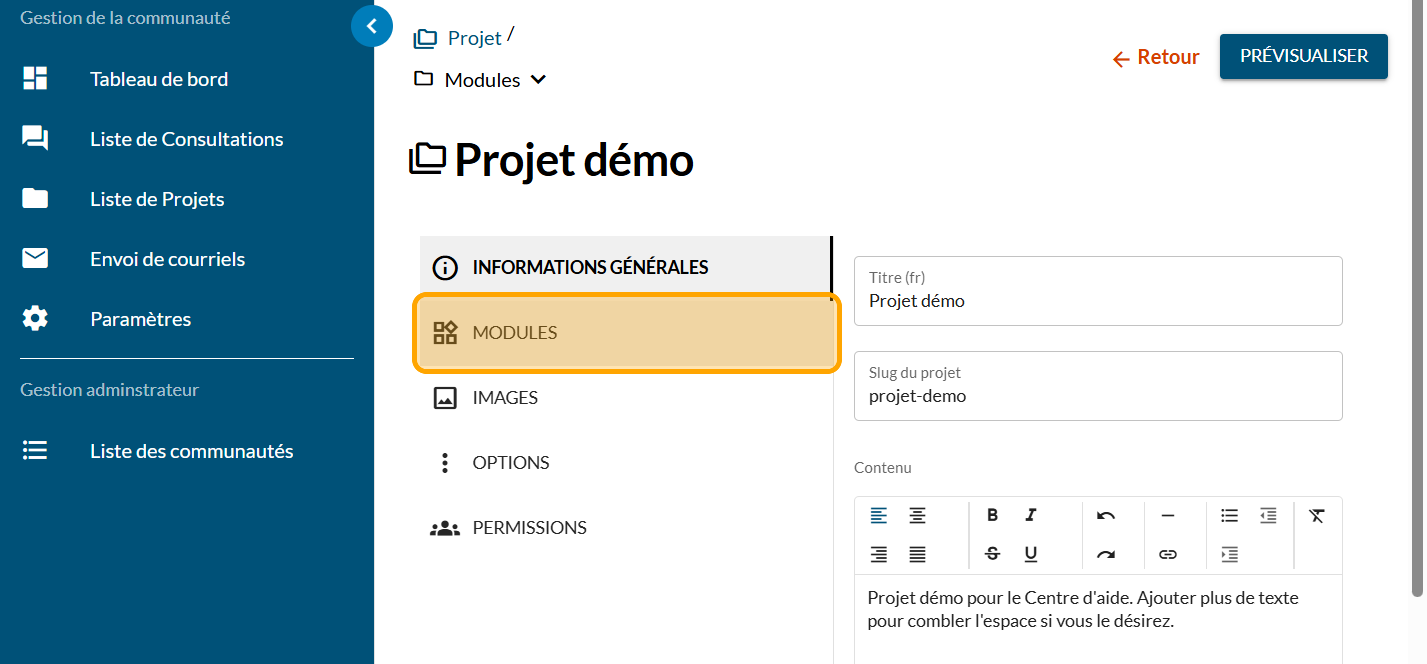Align text to the left
This screenshot has width=1427, height=664.
[878, 516]
